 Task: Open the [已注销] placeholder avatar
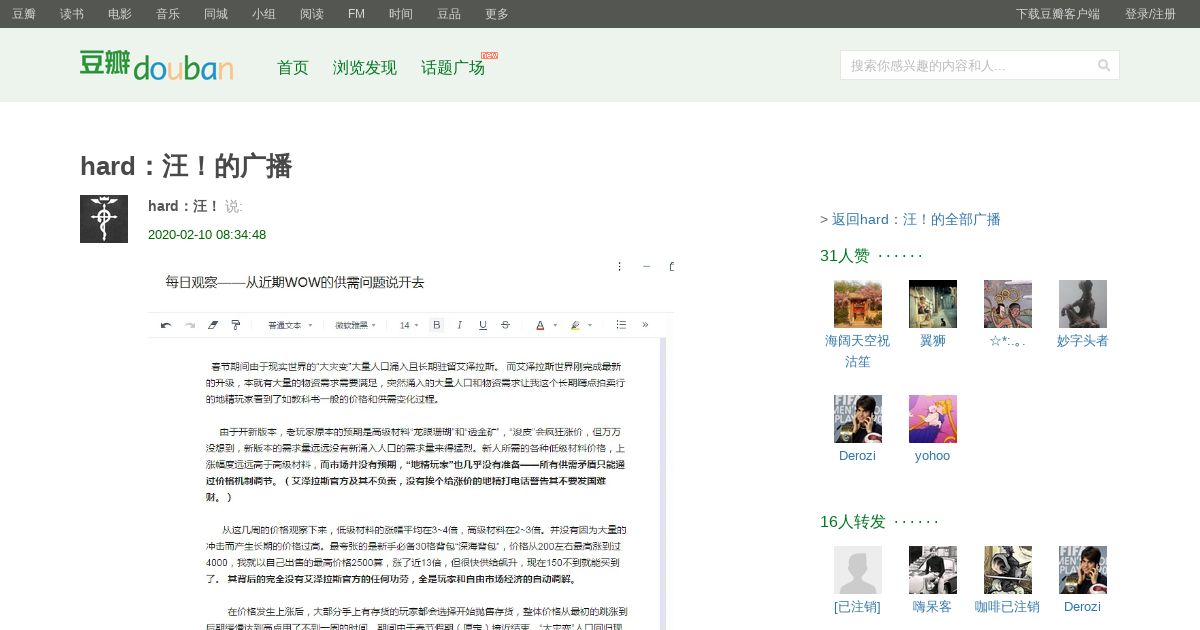click(x=858, y=570)
